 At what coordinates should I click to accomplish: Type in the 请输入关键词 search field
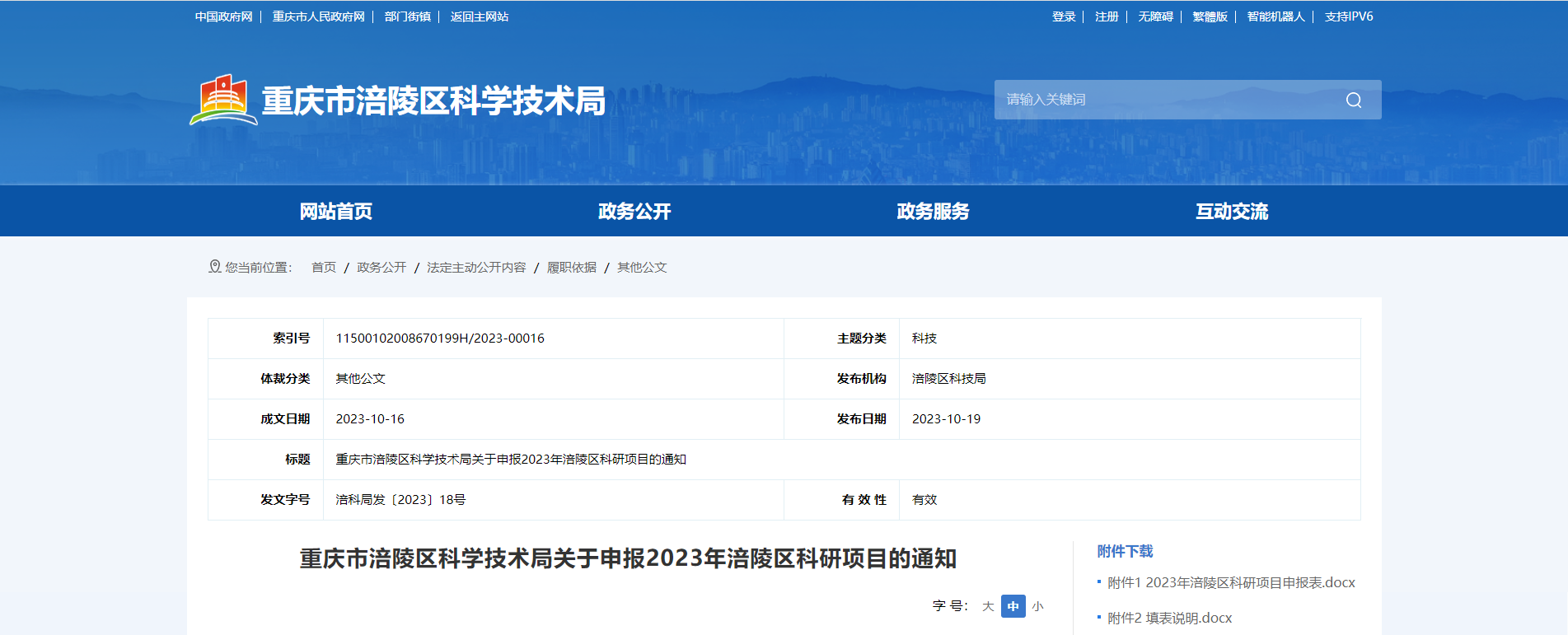click(1162, 100)
